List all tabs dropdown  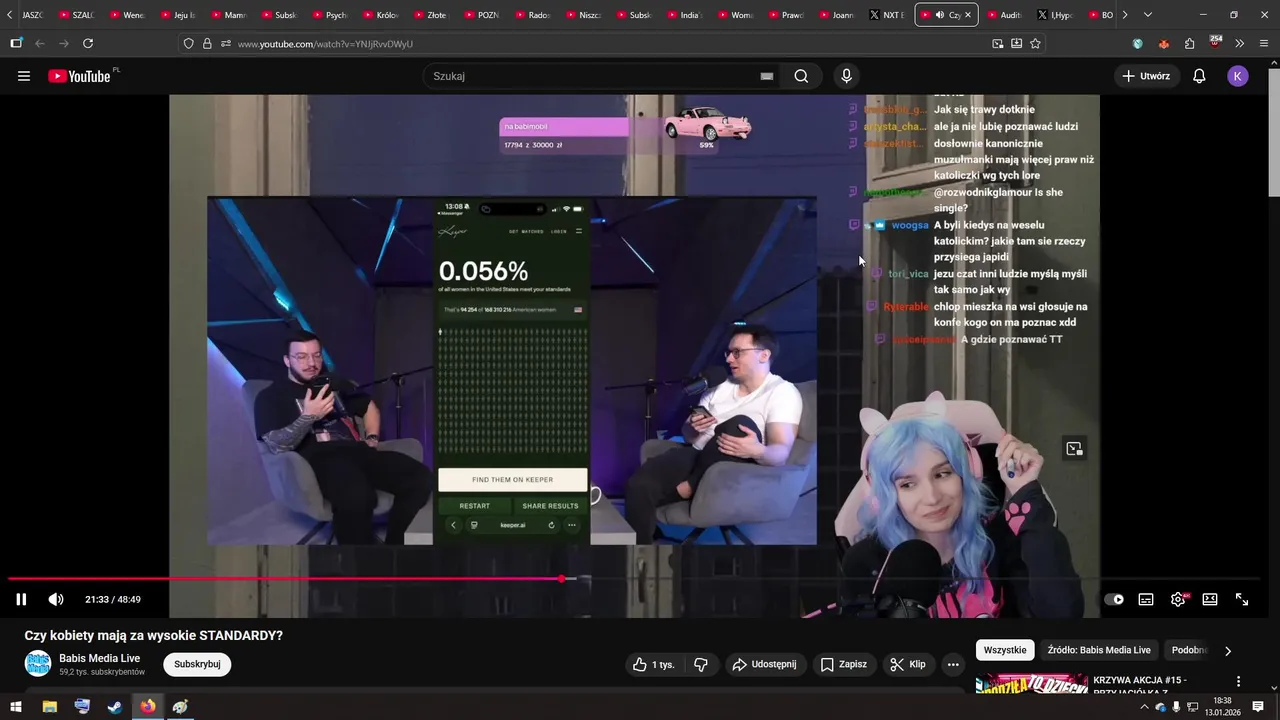pyautogui.click(x=1147, y=15)
